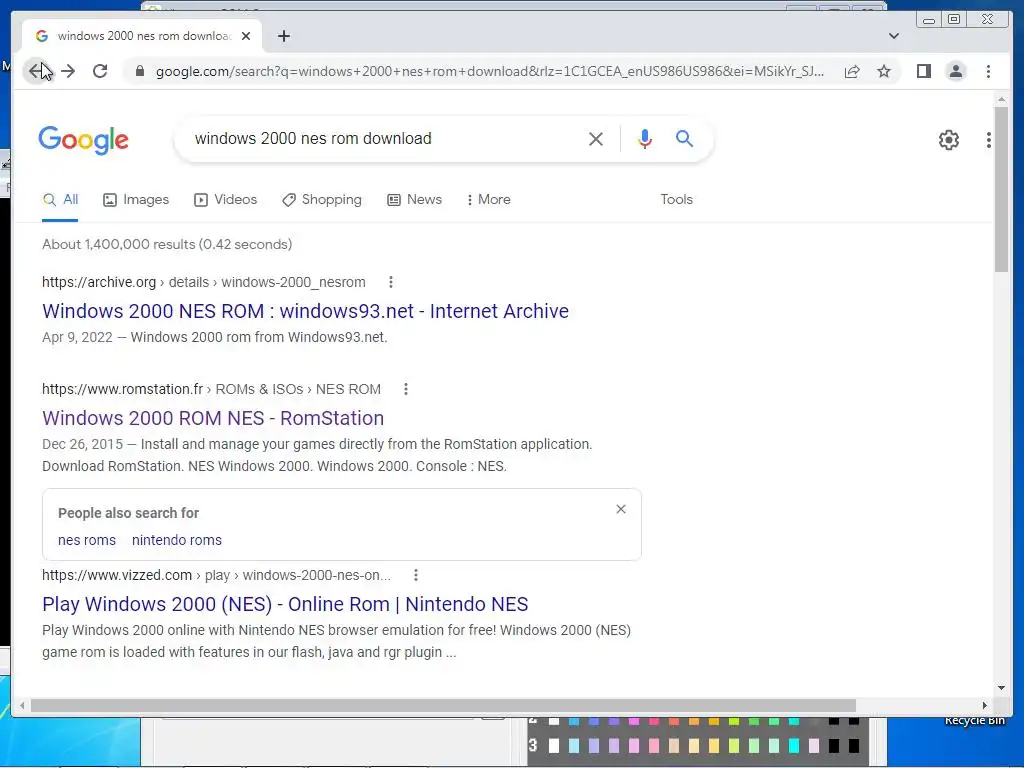Open the three-dot options for the romstation.fr result
This screenshot has width=1024, height=768.
[x=406, y=389]
